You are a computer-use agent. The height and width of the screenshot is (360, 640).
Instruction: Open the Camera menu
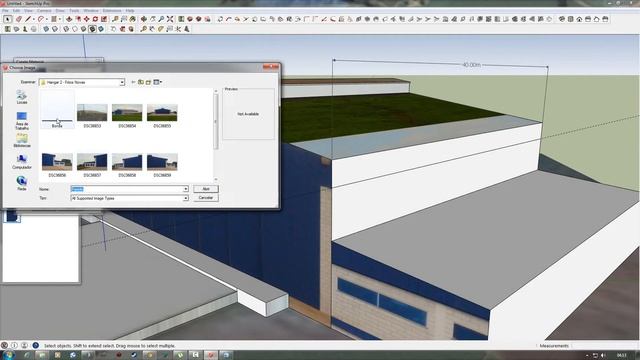pyautogui.click(x=44, y=11)
